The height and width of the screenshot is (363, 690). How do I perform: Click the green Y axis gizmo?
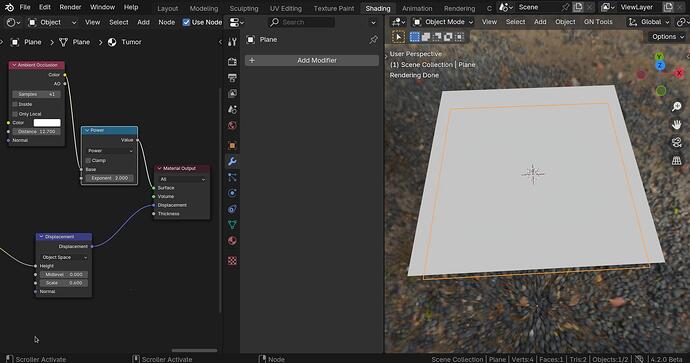tap(659, 56)
